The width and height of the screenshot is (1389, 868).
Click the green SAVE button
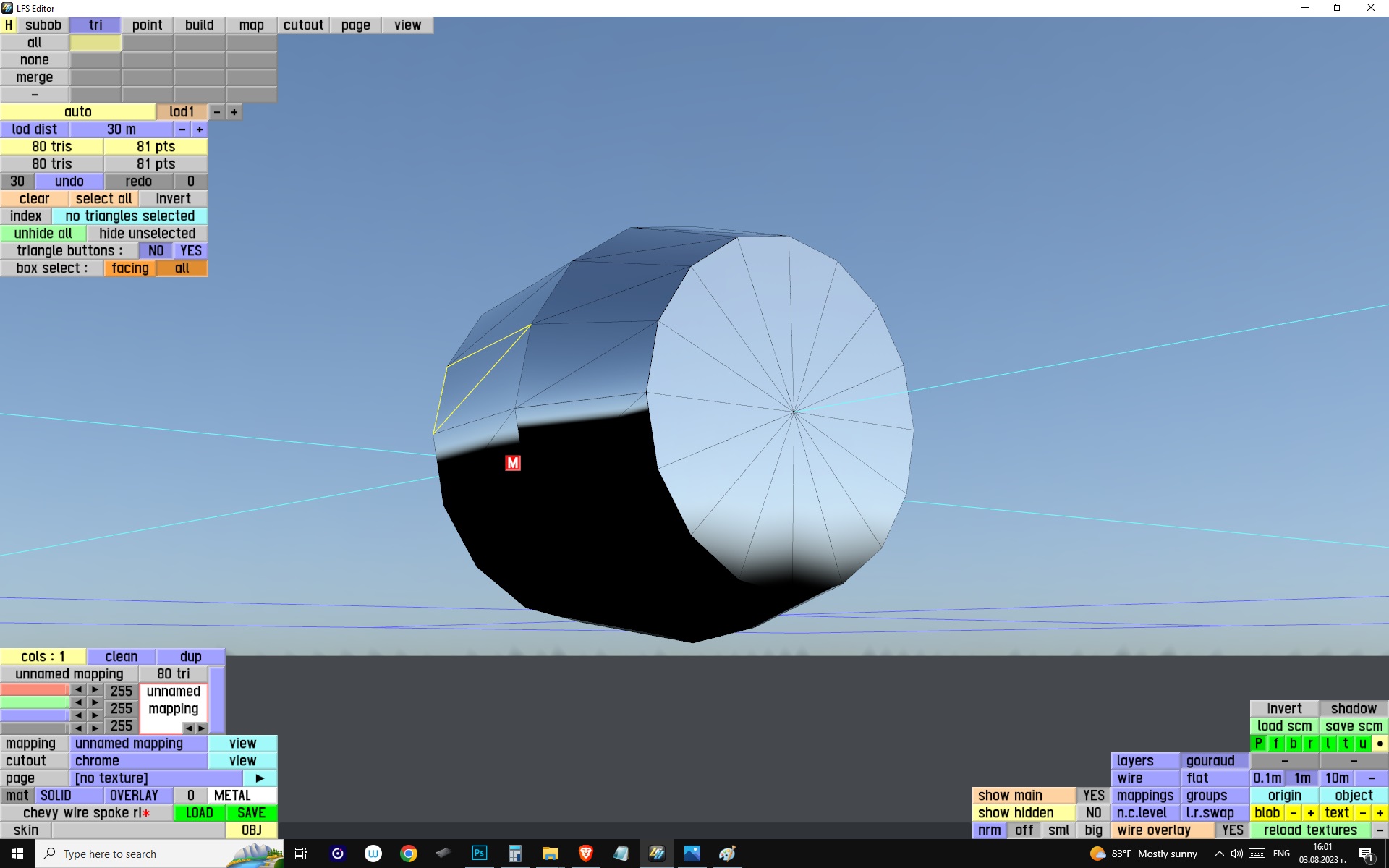click(251, 813)
